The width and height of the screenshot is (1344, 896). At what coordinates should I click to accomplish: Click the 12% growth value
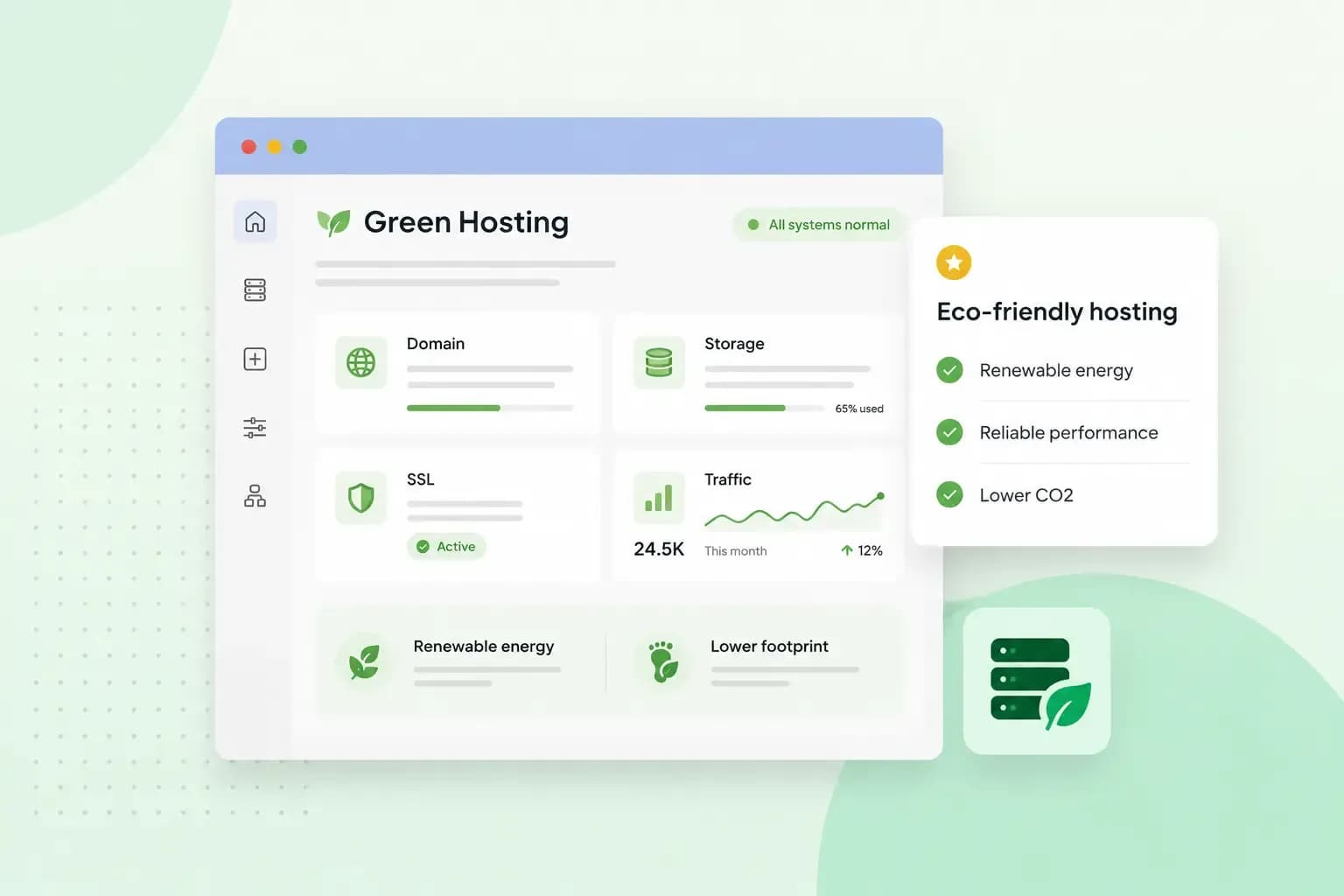click(870, 550)
